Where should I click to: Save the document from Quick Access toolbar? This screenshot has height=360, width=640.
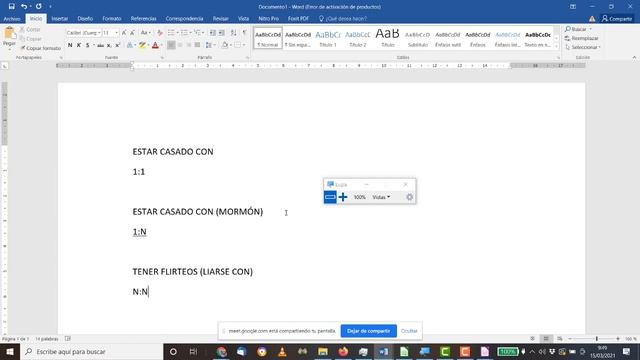11,7
